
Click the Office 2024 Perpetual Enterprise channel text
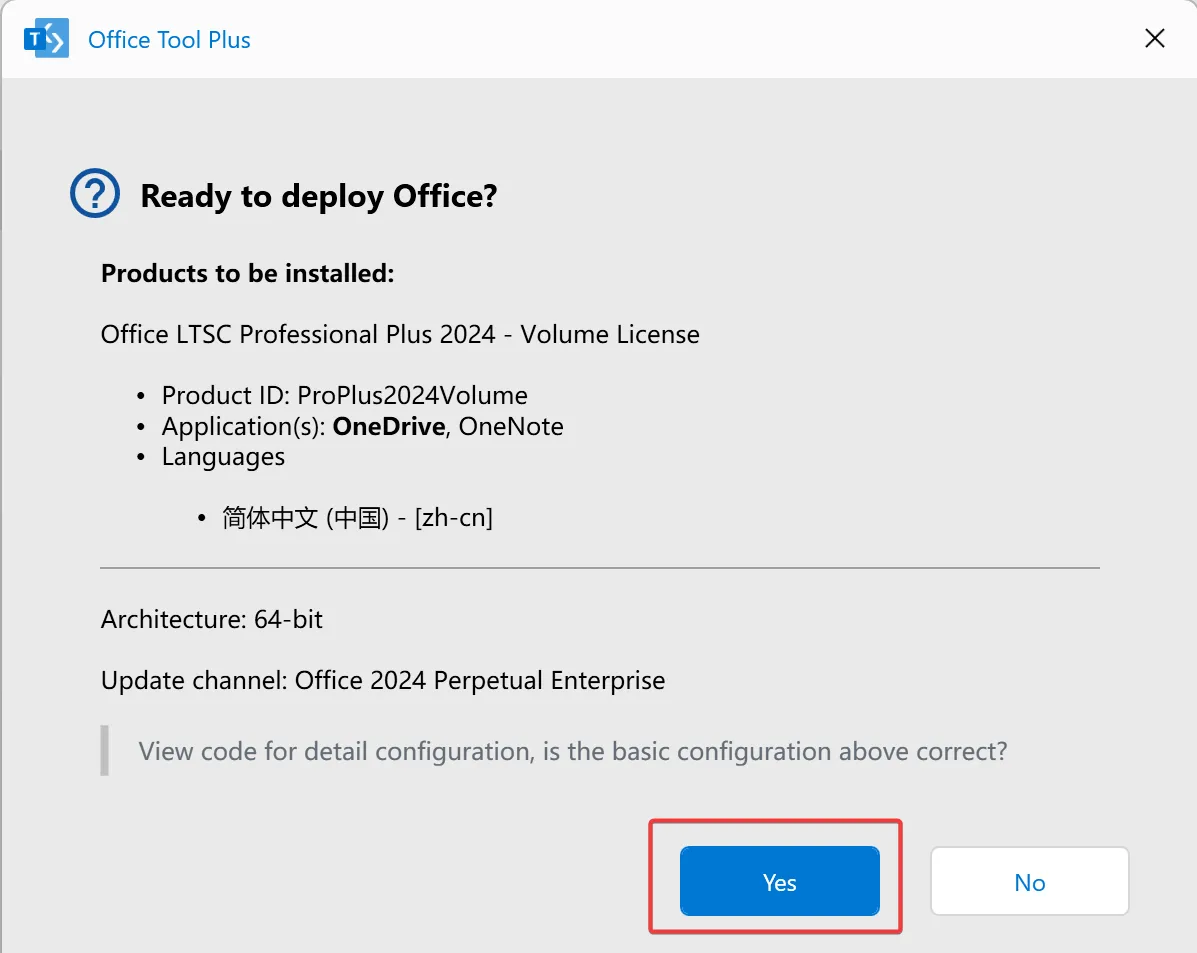pos(479,680)
